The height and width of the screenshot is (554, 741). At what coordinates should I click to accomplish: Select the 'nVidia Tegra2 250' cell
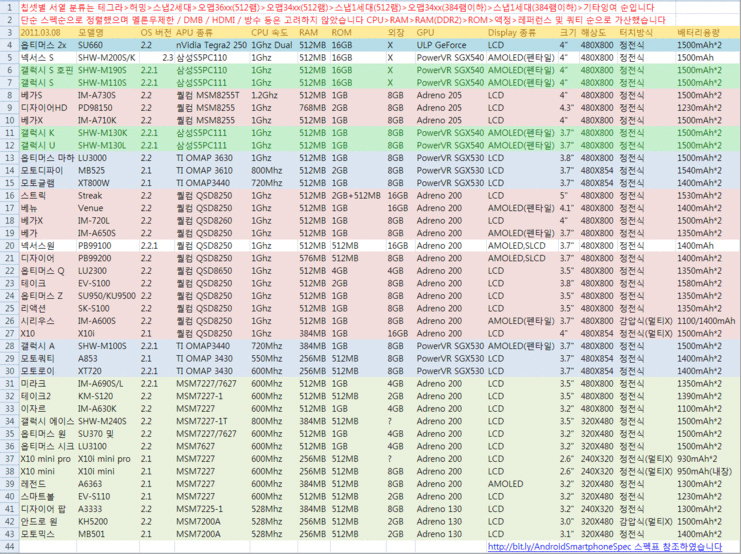tap(211, 45)
